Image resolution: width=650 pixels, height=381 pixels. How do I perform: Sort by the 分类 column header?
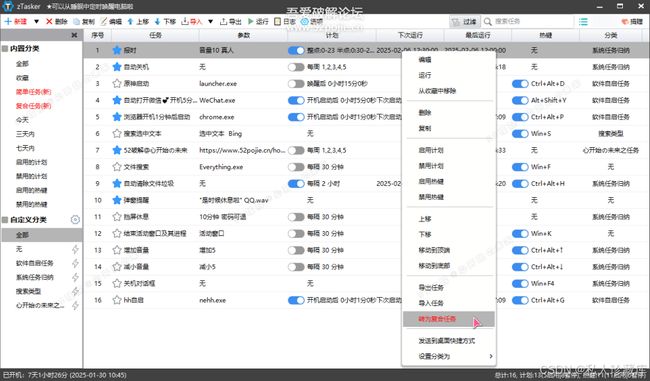pos(611,35)
